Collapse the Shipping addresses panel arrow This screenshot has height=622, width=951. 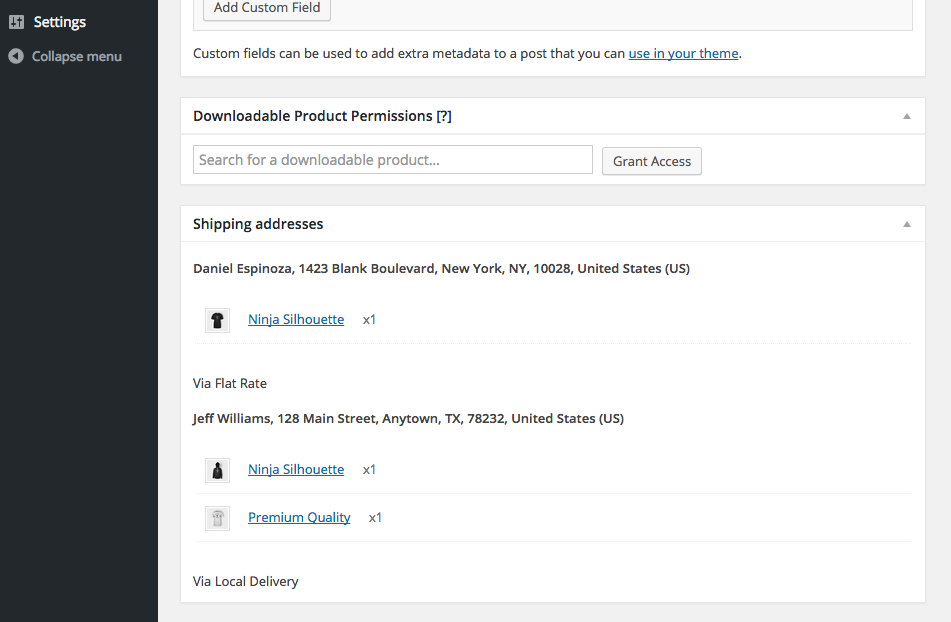coord(907,224)
